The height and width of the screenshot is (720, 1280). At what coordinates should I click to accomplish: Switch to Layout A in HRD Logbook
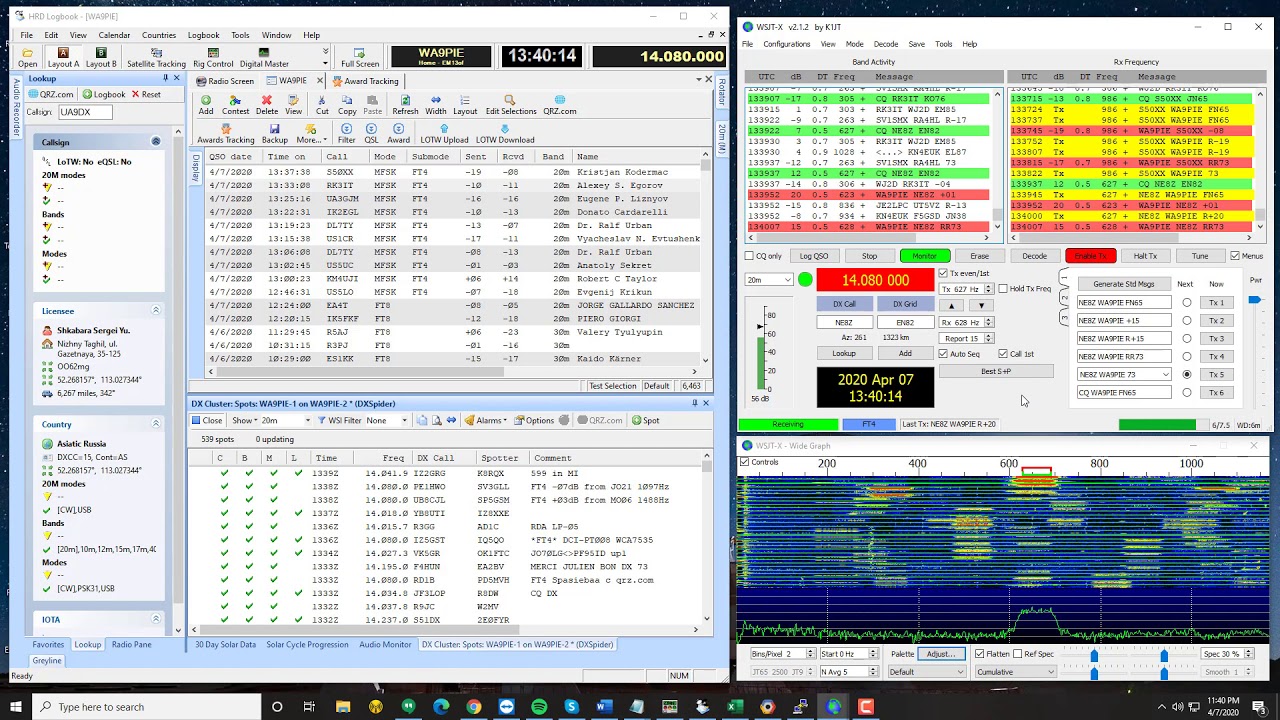pos(63,57)
